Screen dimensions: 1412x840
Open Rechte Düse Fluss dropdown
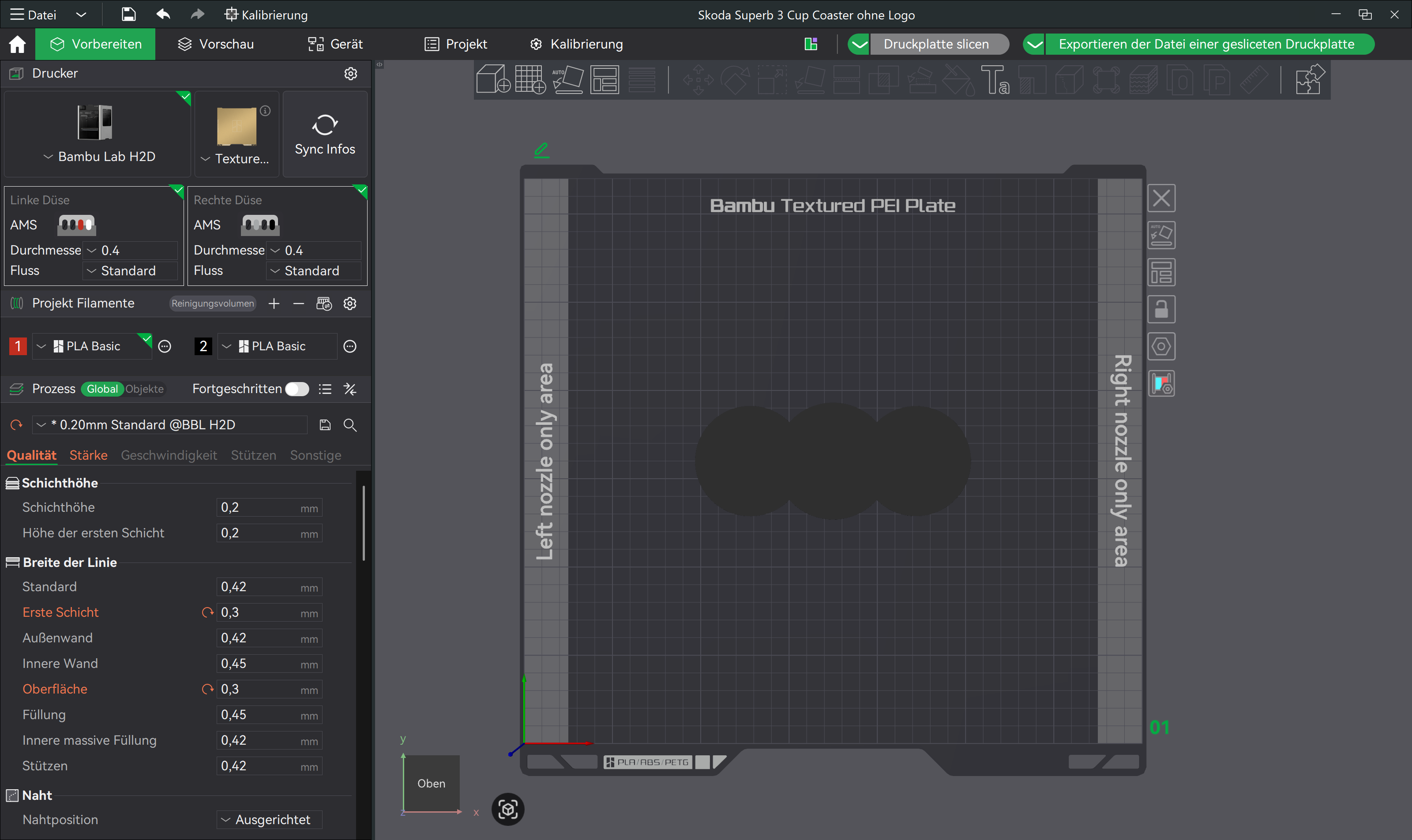click(x=314, y=270)
